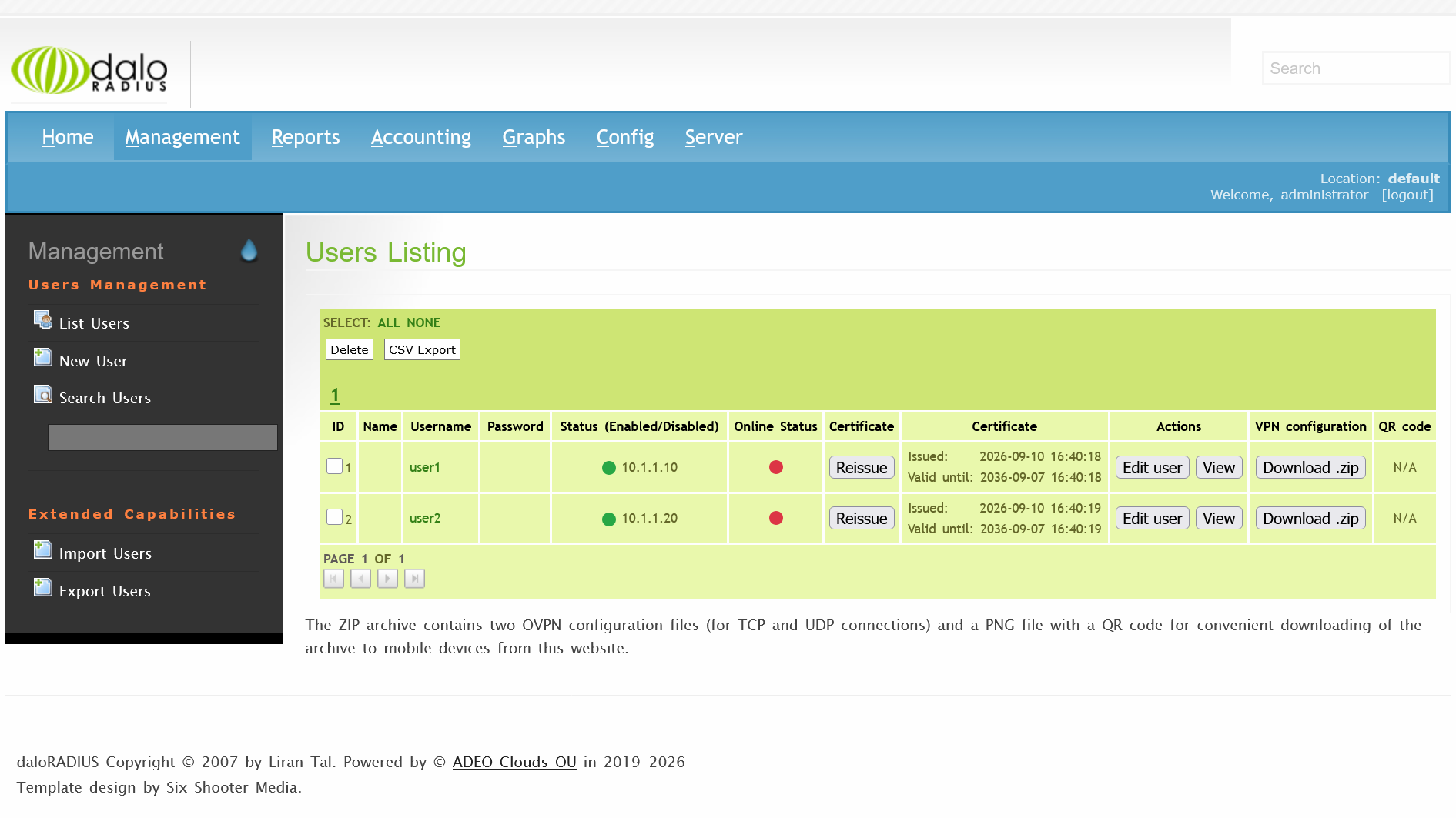Select ALL users link
1456x818 pixels.
coord(389,322)
